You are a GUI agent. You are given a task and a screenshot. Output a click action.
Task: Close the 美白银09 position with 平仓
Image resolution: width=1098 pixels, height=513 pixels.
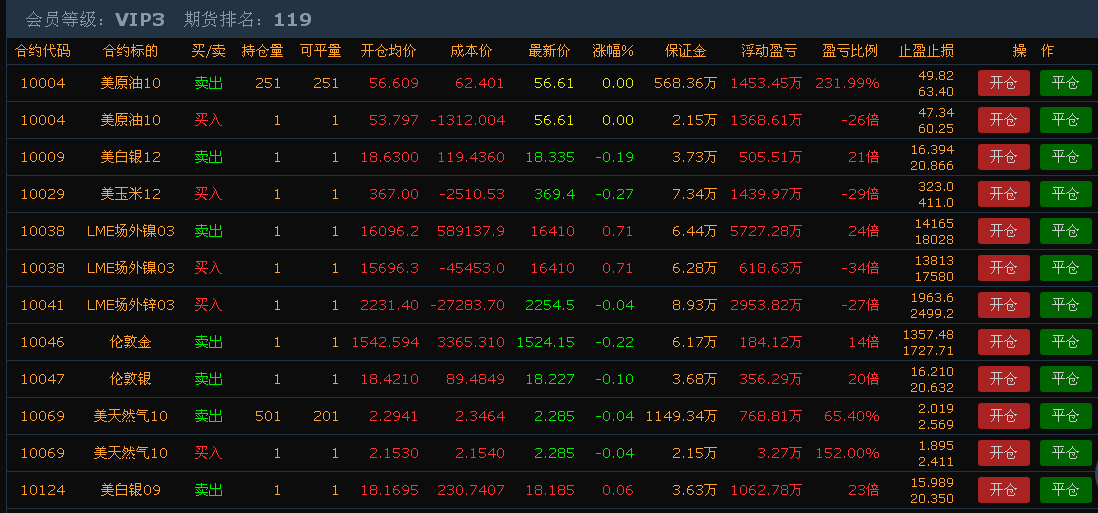click(x=1065, y=490)
